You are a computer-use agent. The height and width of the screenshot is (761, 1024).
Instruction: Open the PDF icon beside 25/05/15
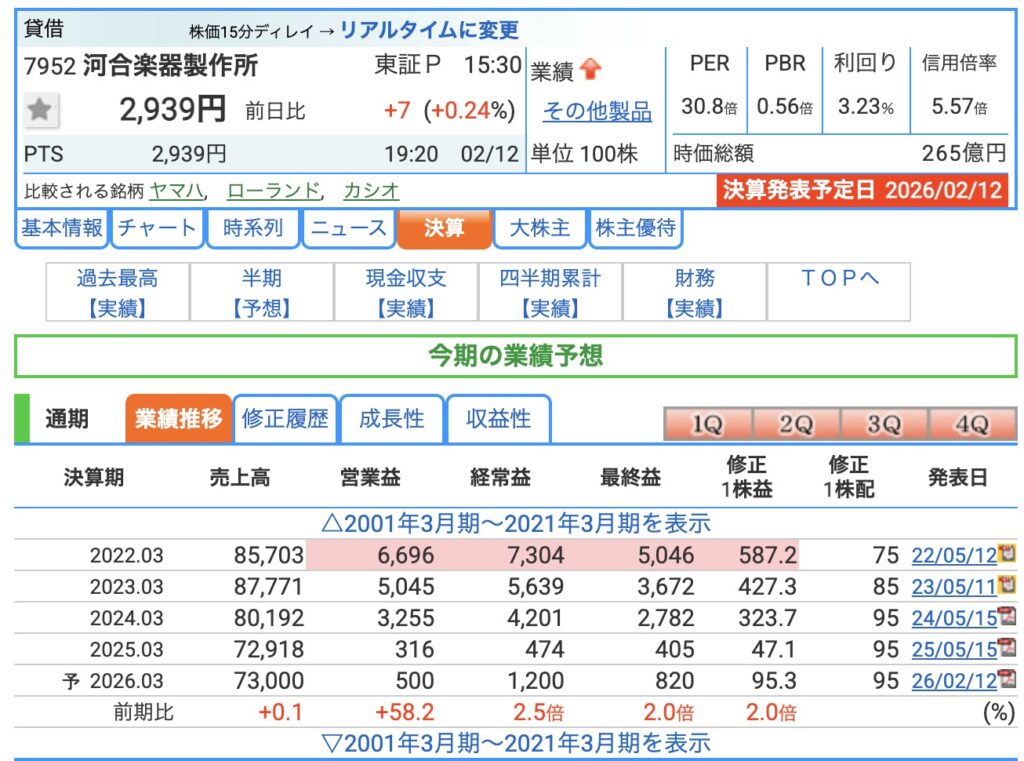click(1007, 648)
